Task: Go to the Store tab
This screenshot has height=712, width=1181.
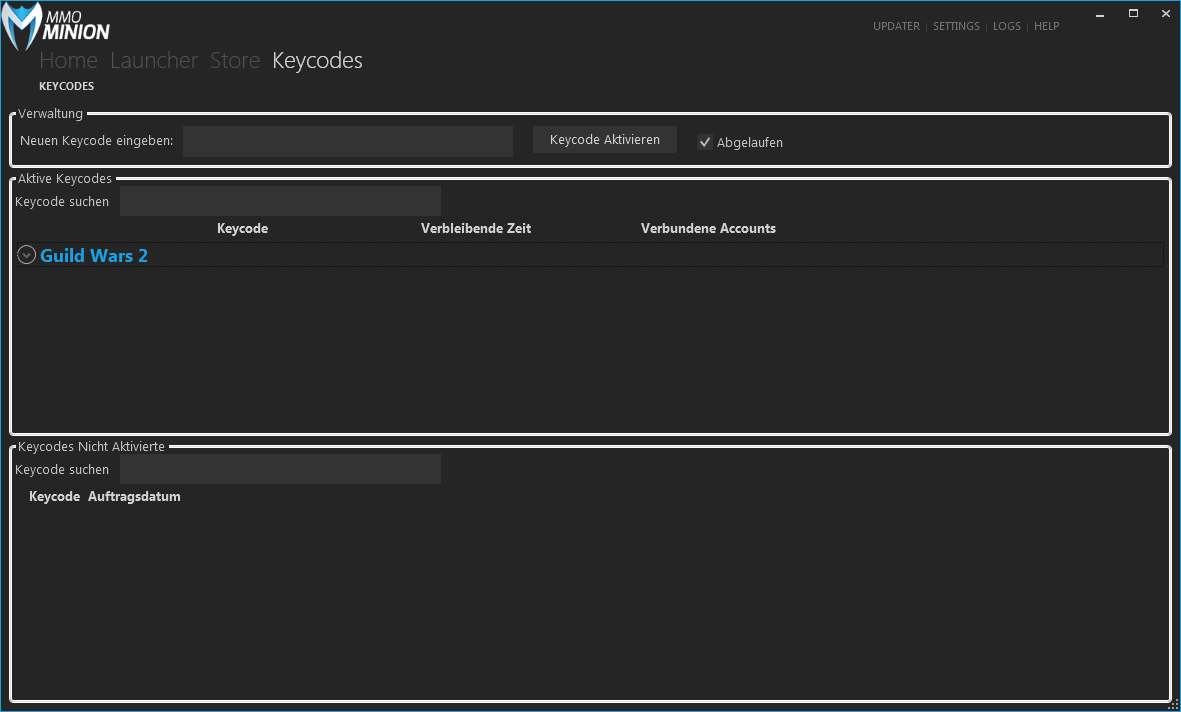Action: 235,61
